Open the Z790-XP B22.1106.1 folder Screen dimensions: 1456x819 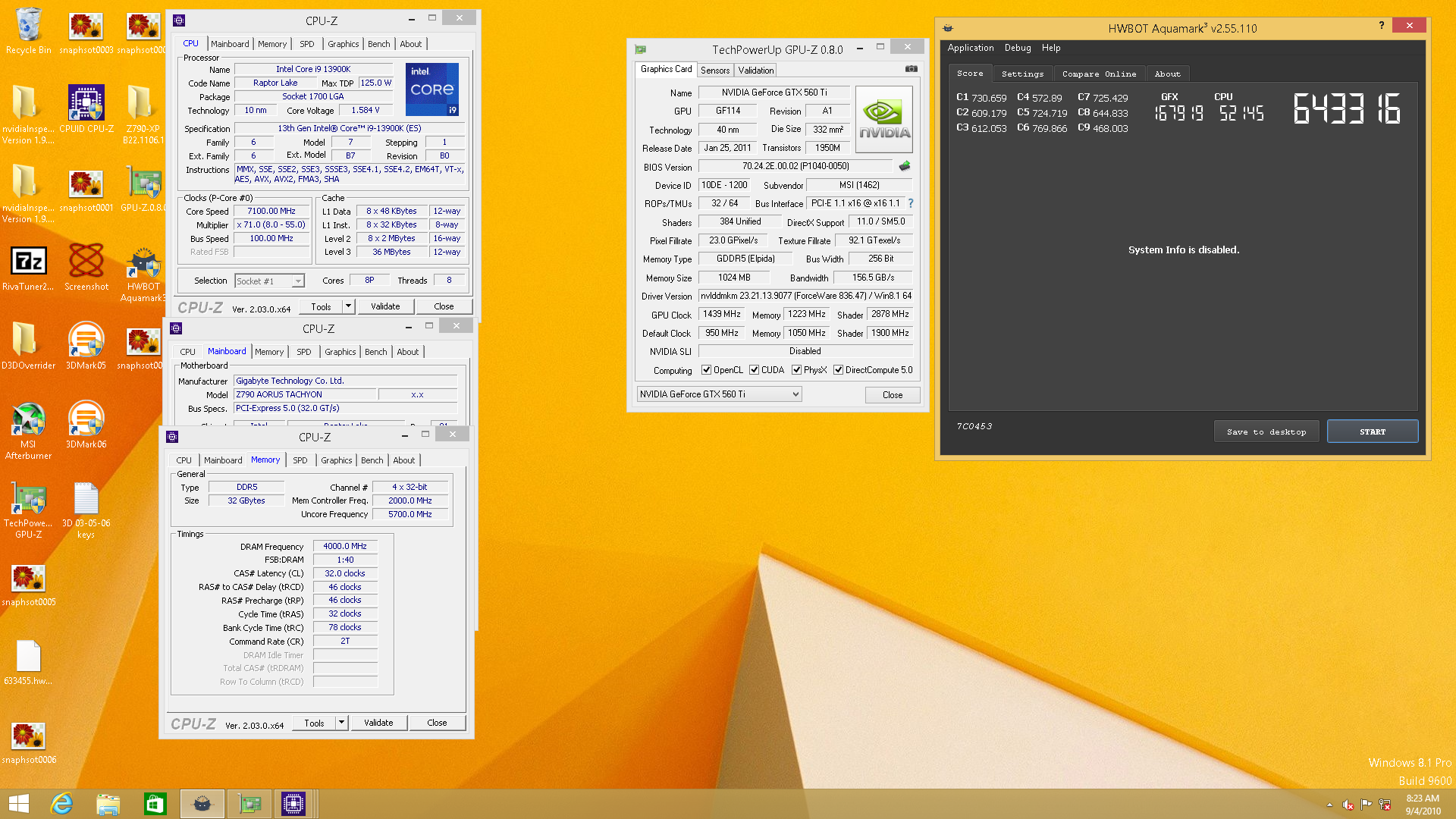143,114
